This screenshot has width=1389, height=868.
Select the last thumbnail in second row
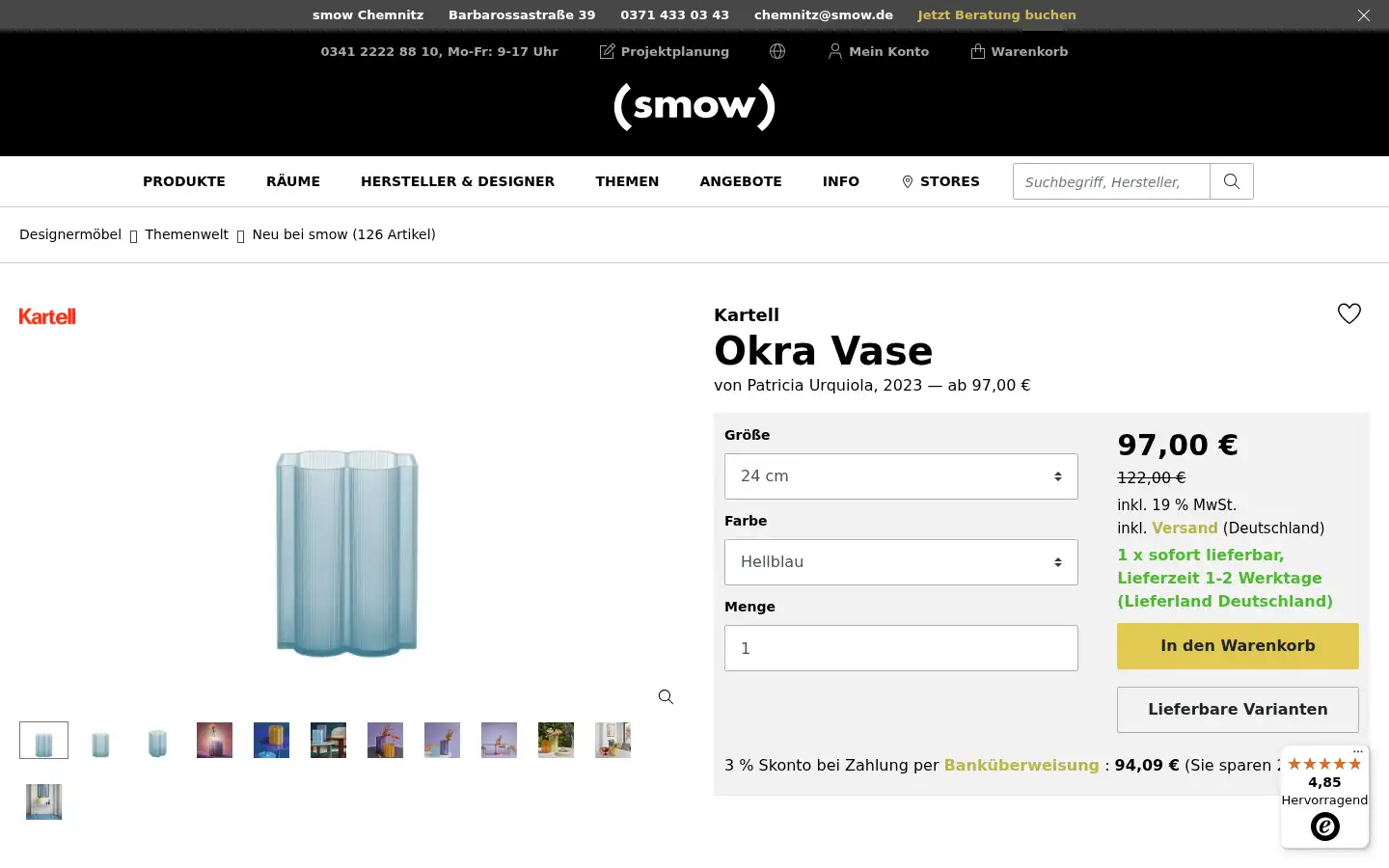coord(43,802)
